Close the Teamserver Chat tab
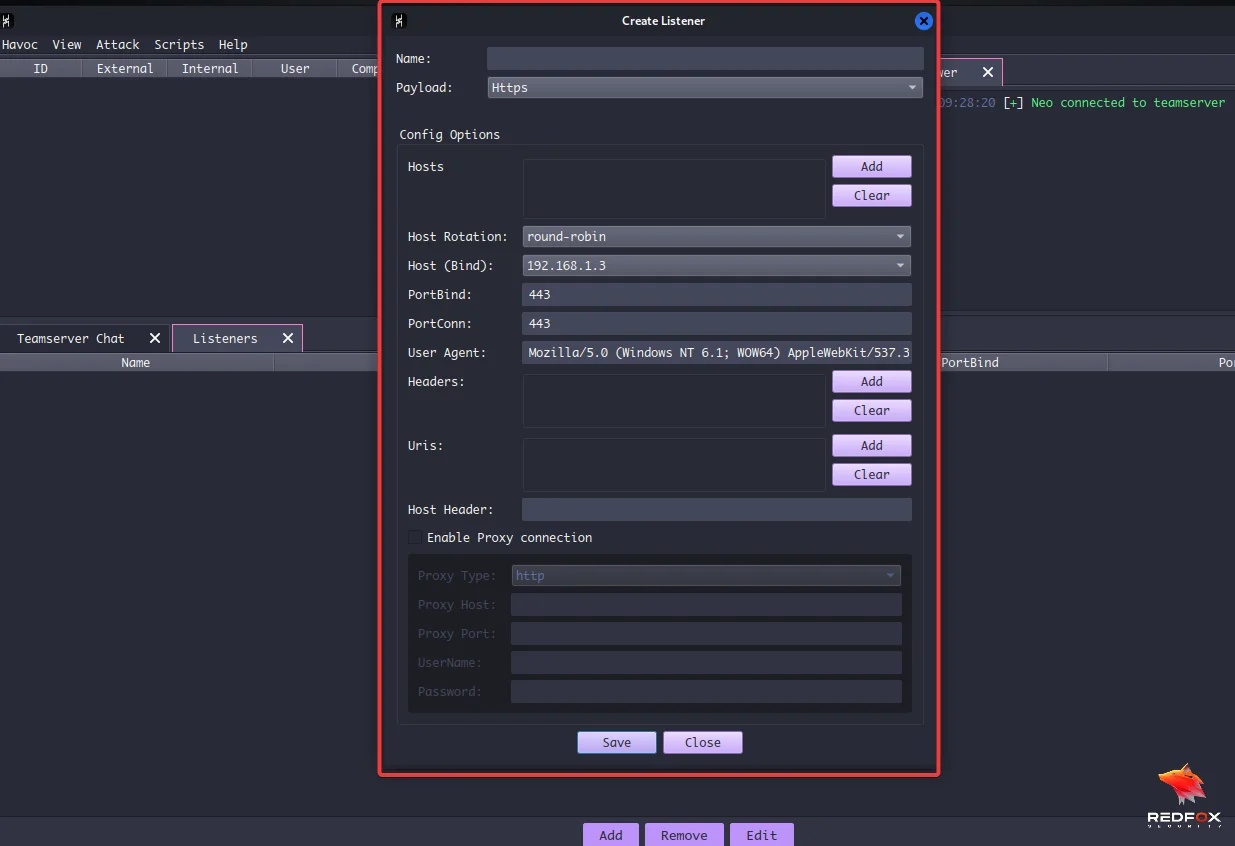The height and width of the screenshot is (846, 1235). 154,338
